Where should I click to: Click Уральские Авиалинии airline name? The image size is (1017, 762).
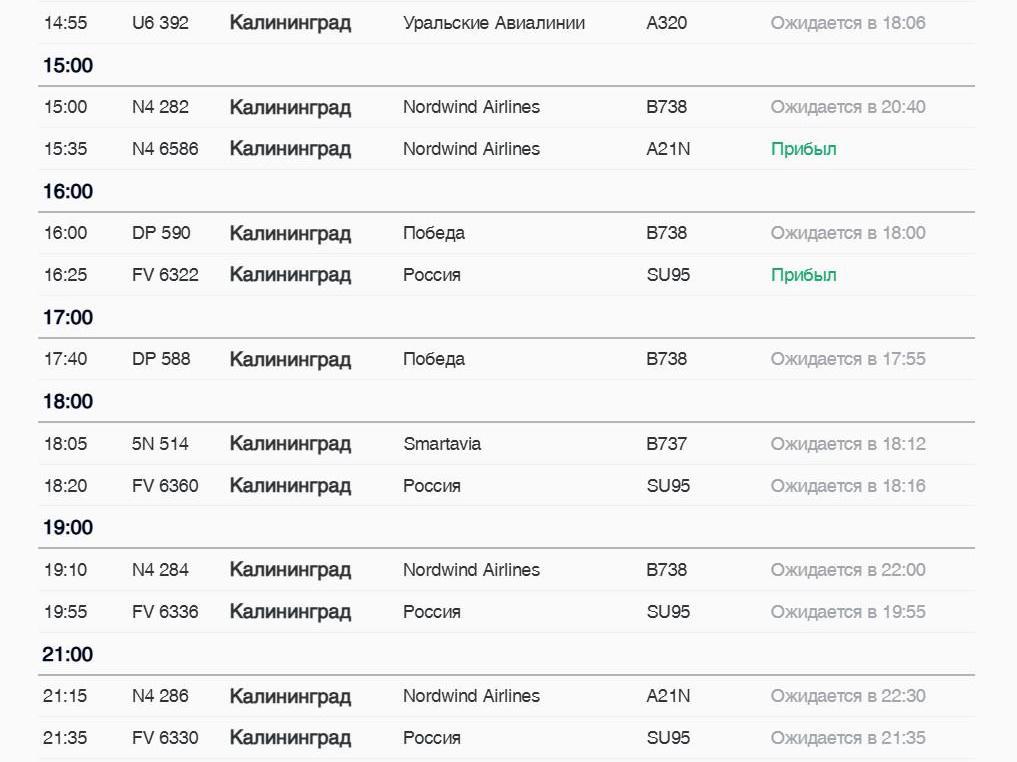494,23
